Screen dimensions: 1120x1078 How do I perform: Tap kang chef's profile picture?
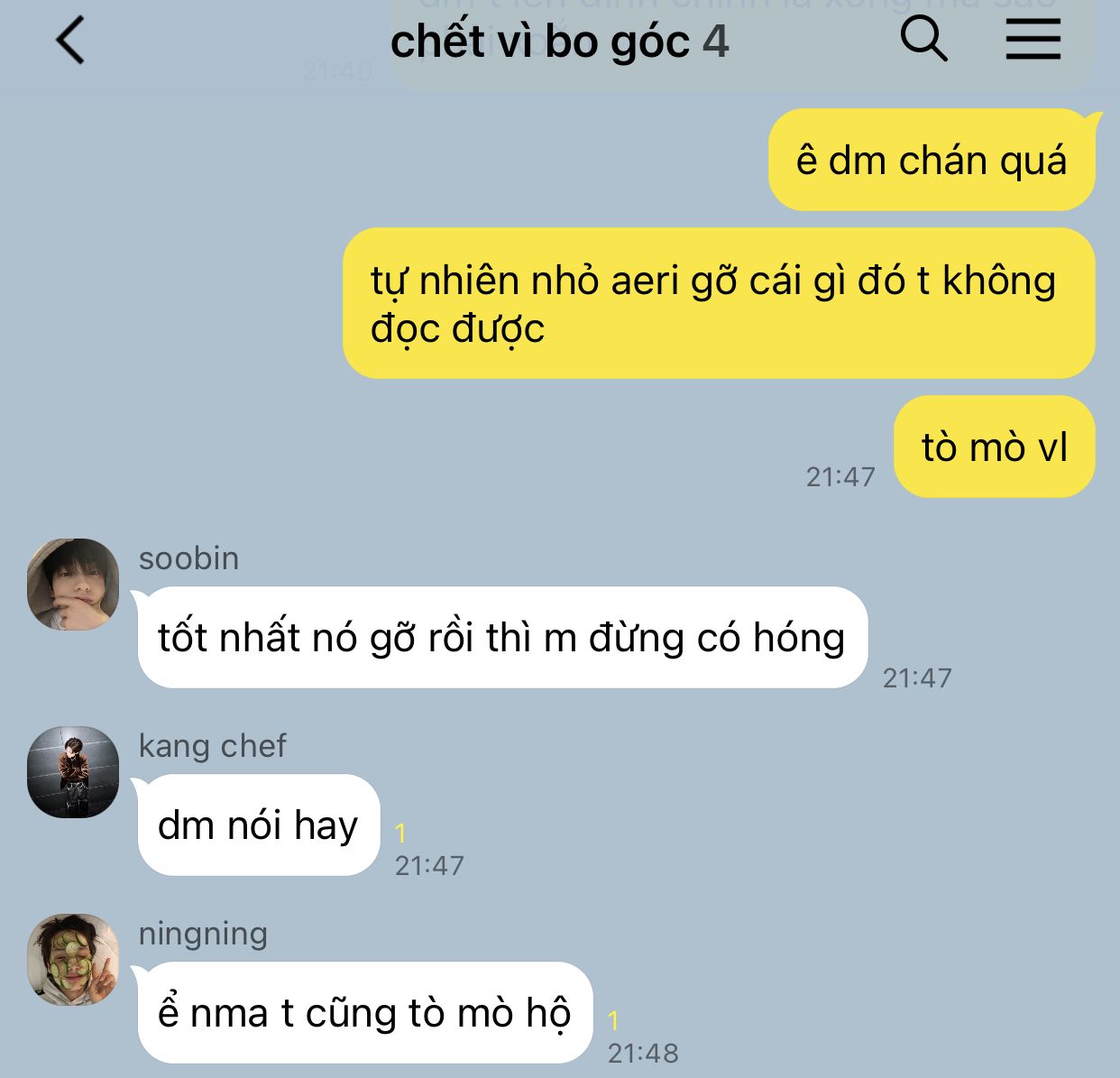click(73, 772)
